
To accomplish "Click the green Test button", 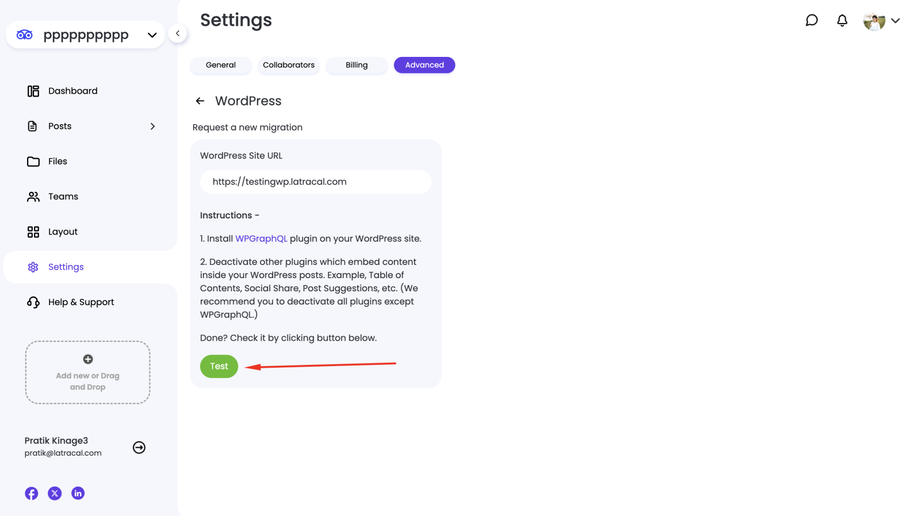I will pos(219,366).
